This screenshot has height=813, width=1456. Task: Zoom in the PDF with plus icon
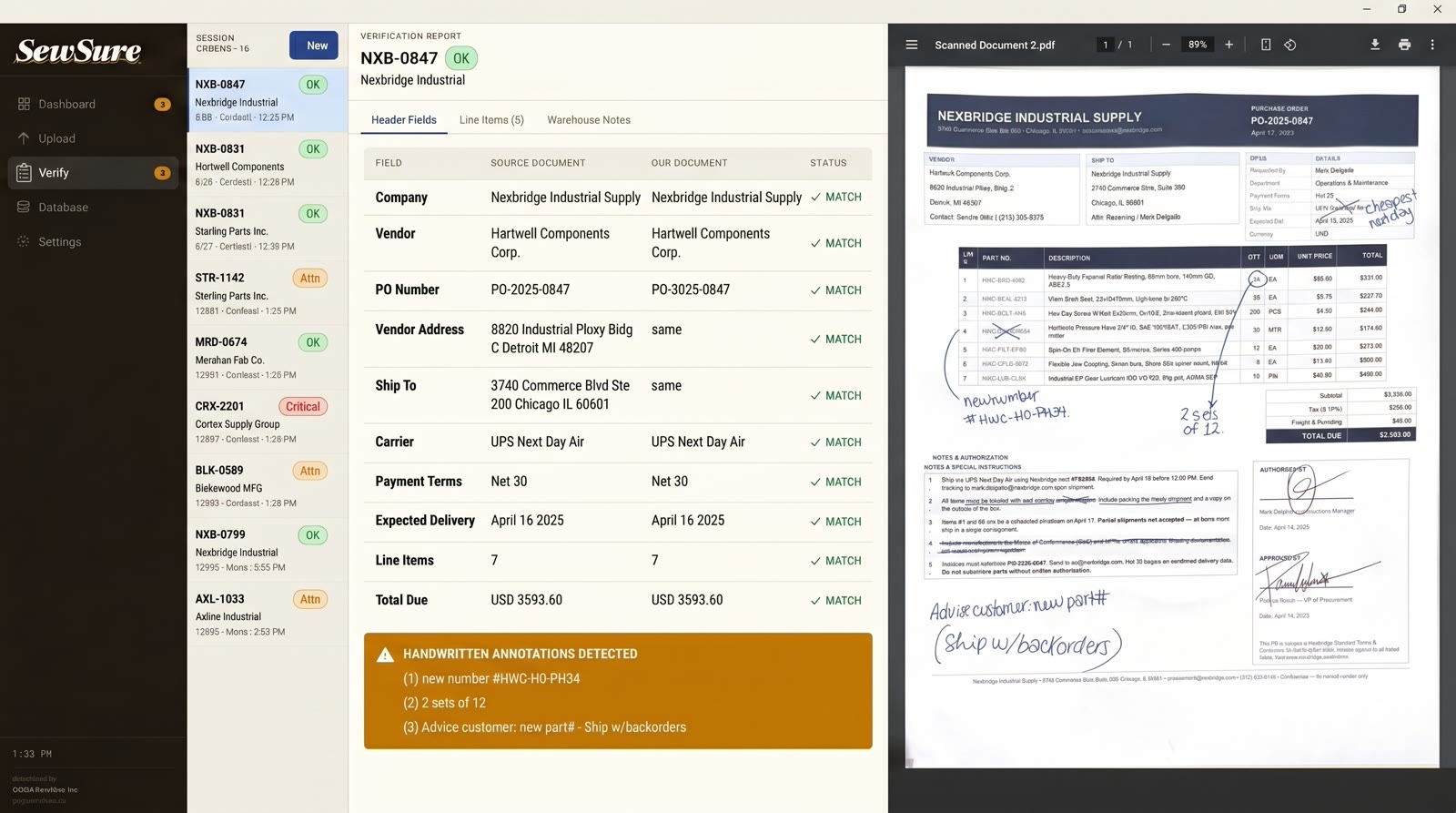pyautogui.click(x=1228, y=45)
